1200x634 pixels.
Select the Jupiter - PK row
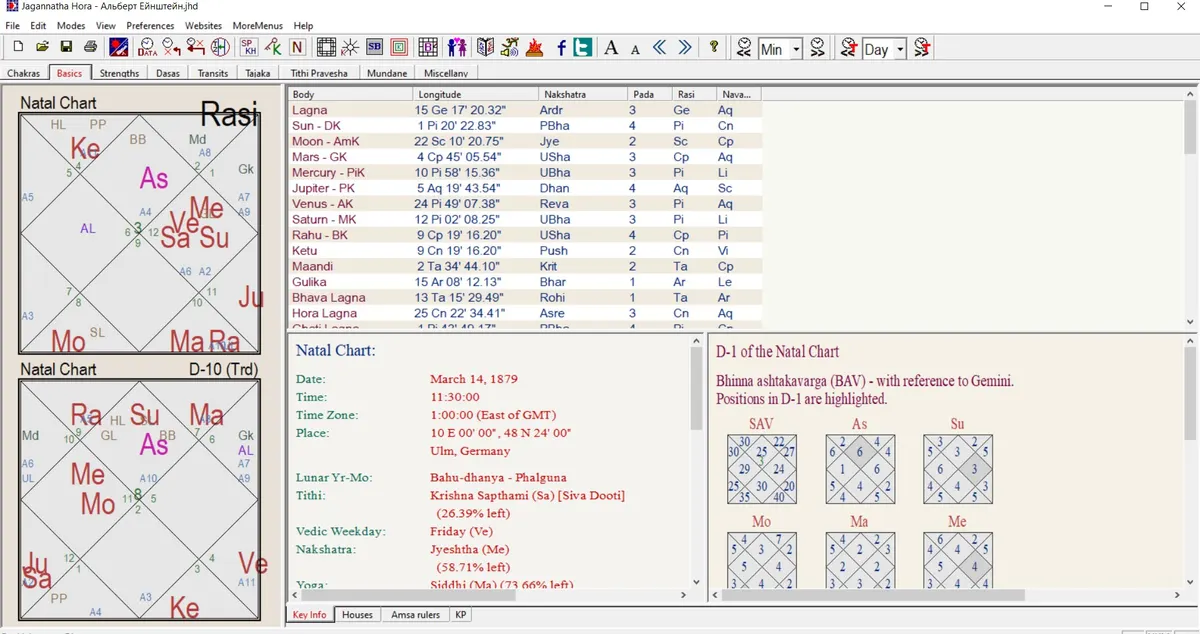pyautogui.click(x=525, y=188)
